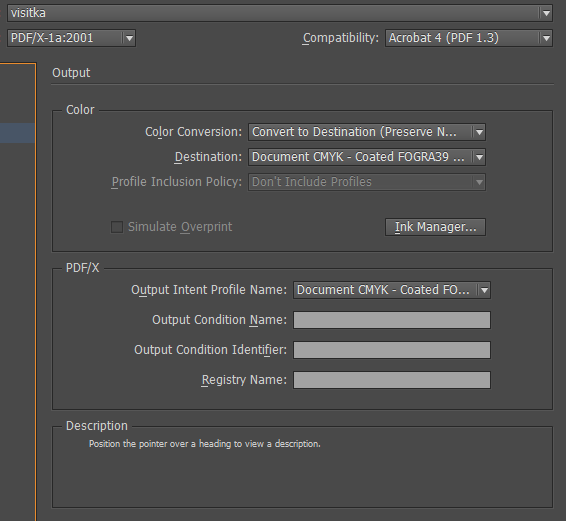Click the Compatibility dropdown arrow icon
This screenshot has height=521, width=566.
[x=546, y=38]
